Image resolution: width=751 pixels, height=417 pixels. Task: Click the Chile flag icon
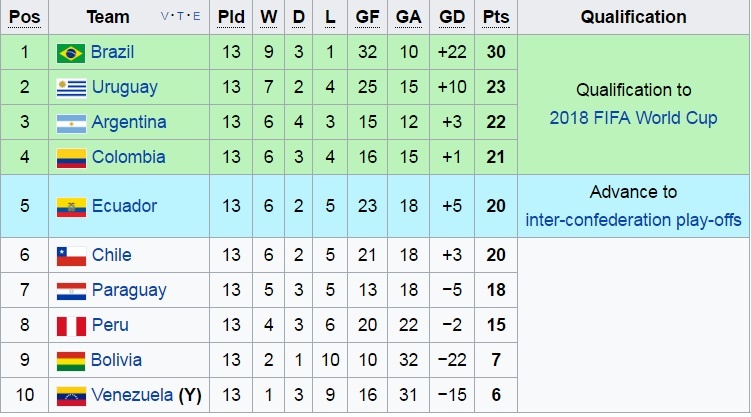pyautogui.click(x=70, y=255)
